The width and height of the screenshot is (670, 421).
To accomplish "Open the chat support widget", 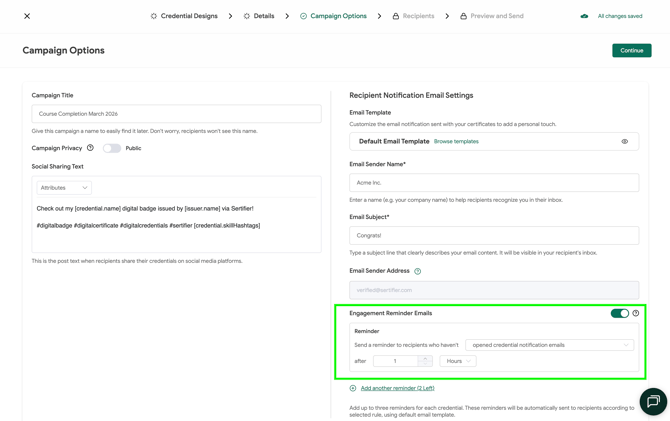I will 652,401.
